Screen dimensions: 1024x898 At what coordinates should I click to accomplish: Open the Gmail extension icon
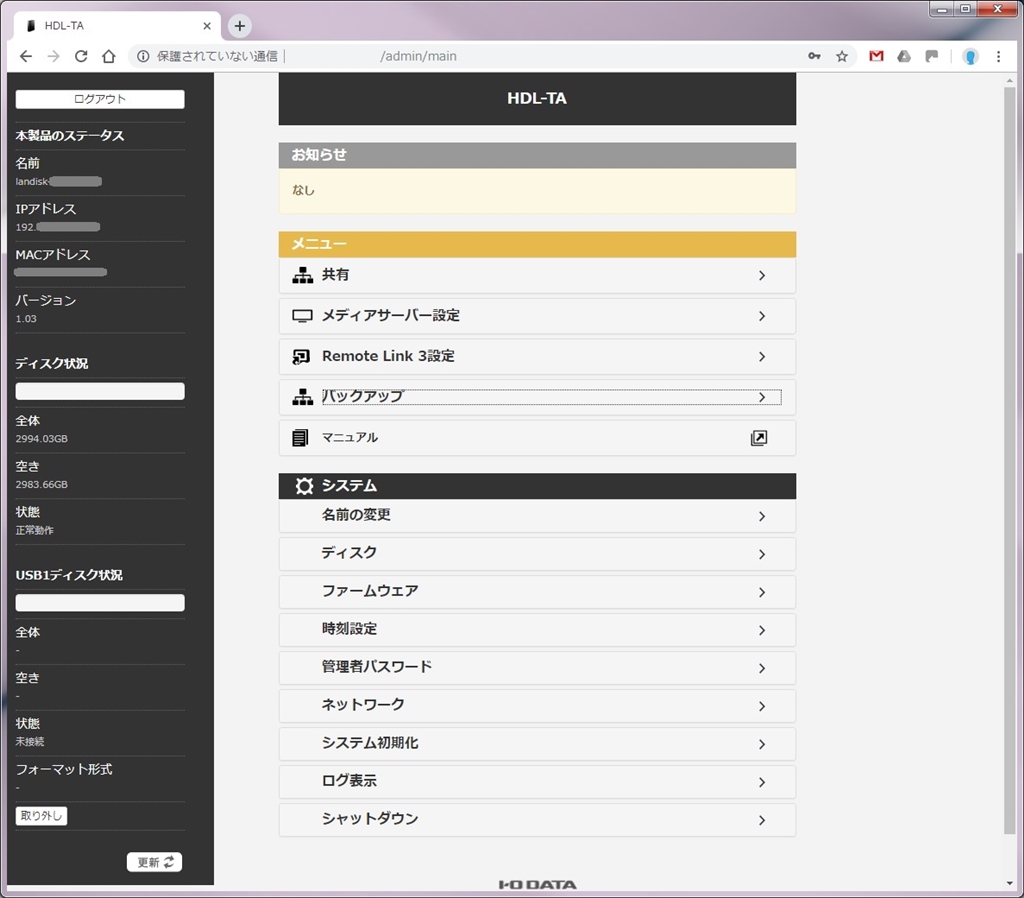click(876, 56)
